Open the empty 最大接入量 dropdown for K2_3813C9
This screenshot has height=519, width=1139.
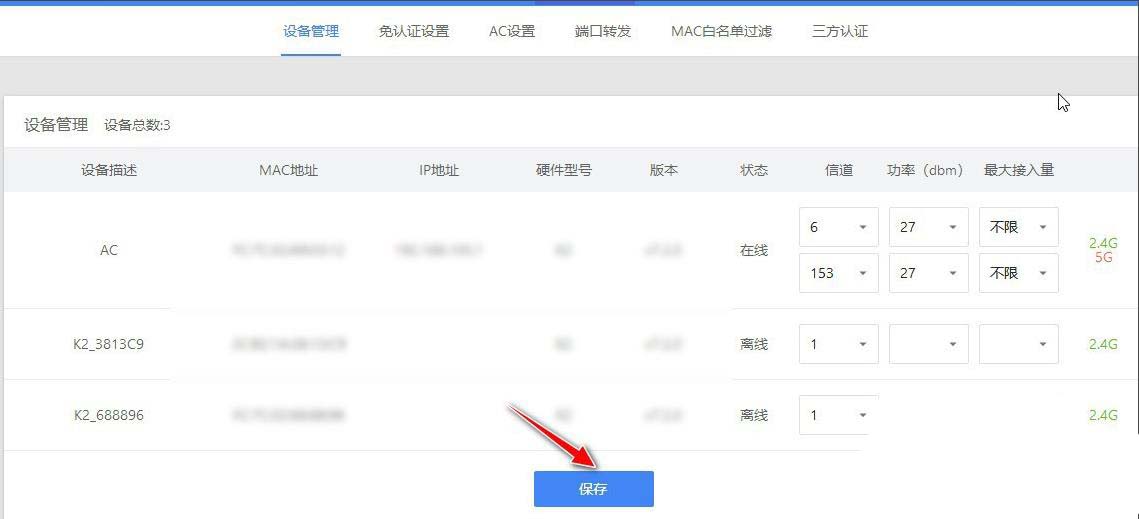coord(1018,344)
